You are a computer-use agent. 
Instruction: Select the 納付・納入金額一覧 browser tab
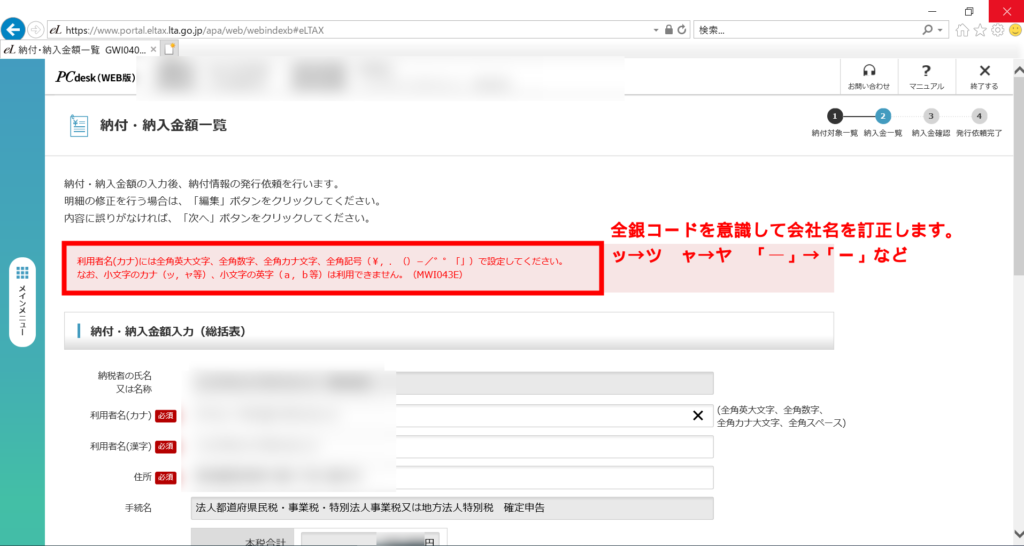click(x=75, y=49)
